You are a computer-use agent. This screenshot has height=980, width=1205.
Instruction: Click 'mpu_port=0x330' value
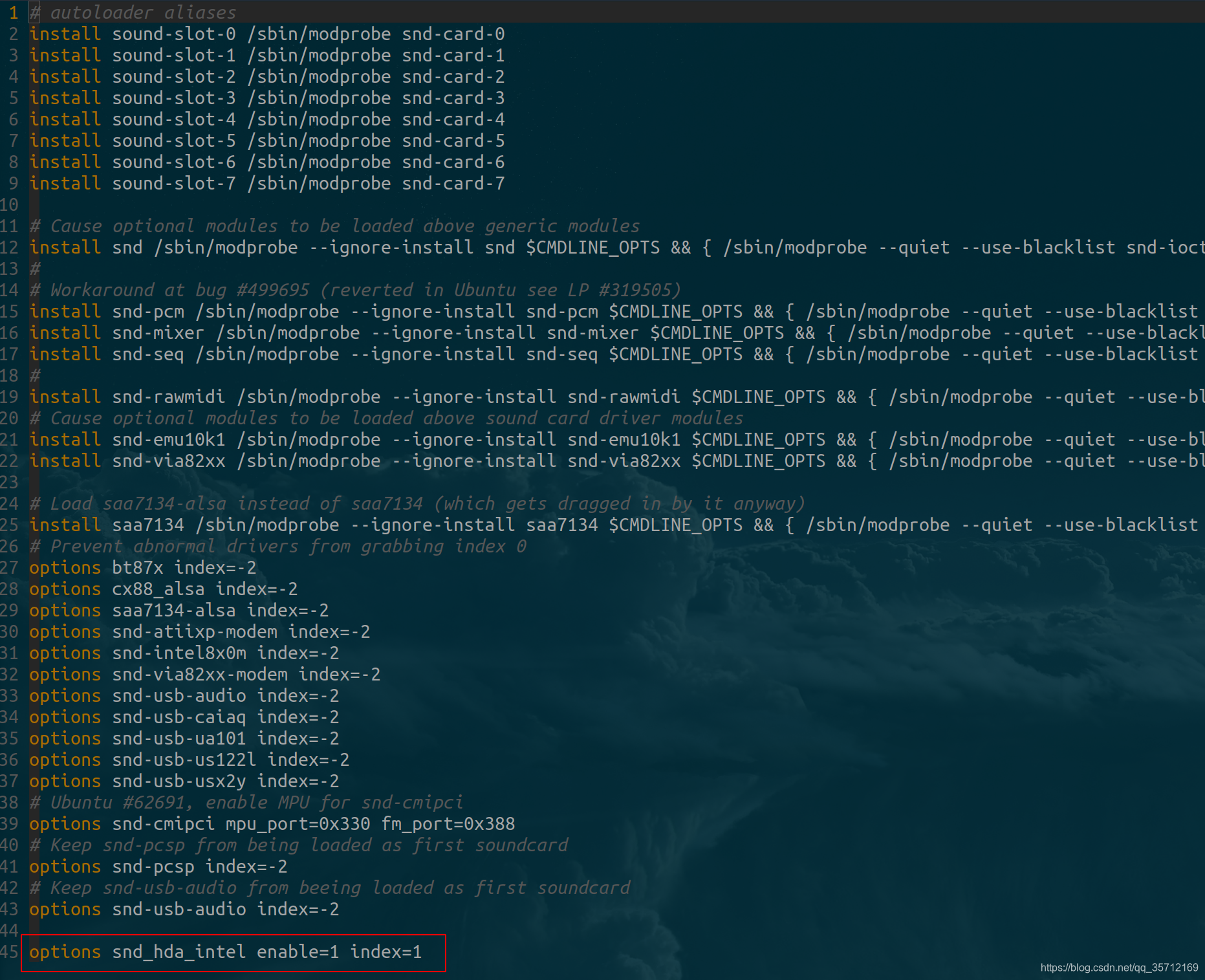pyautogui.click(x=298, y=823)
